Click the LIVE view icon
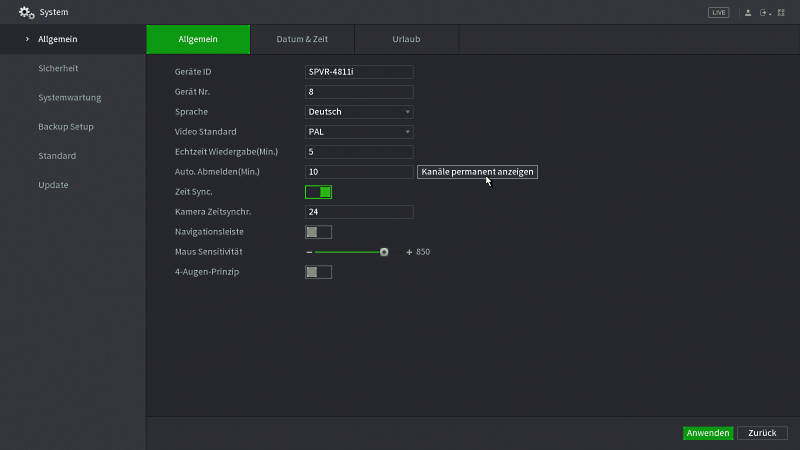 point(718,12)
